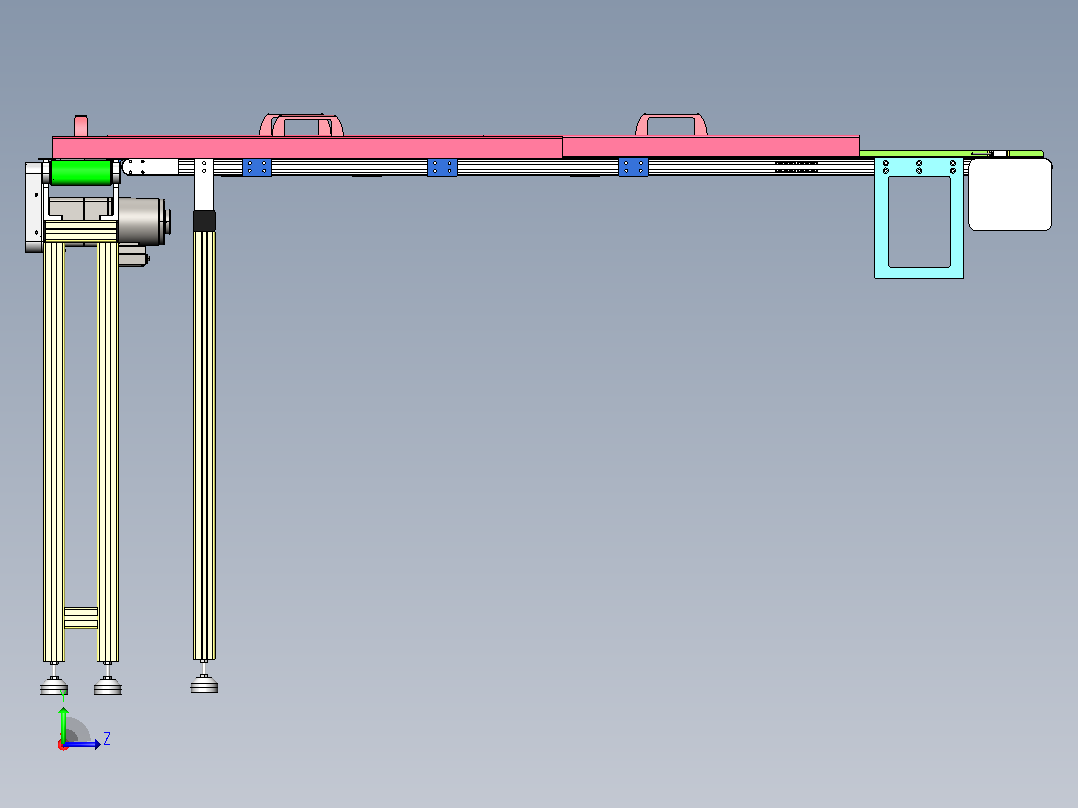Select the light green strip beside the pink cover
The width and height of the screenshot is (1078, 808).
952,154
